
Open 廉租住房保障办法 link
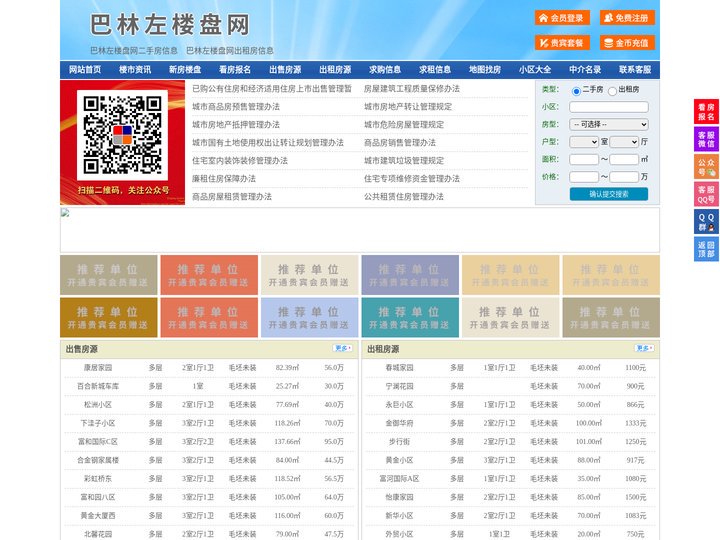(x=224, y=179)
